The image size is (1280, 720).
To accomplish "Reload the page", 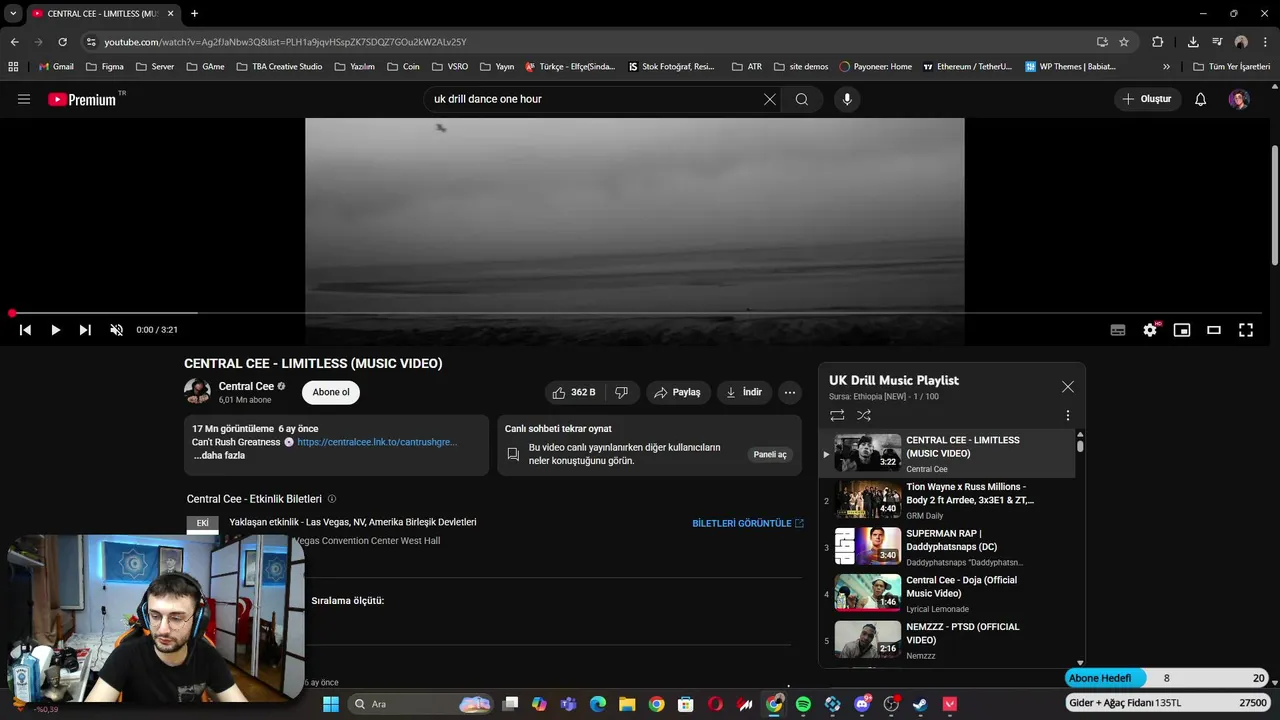I will click(x=62, y=42).
